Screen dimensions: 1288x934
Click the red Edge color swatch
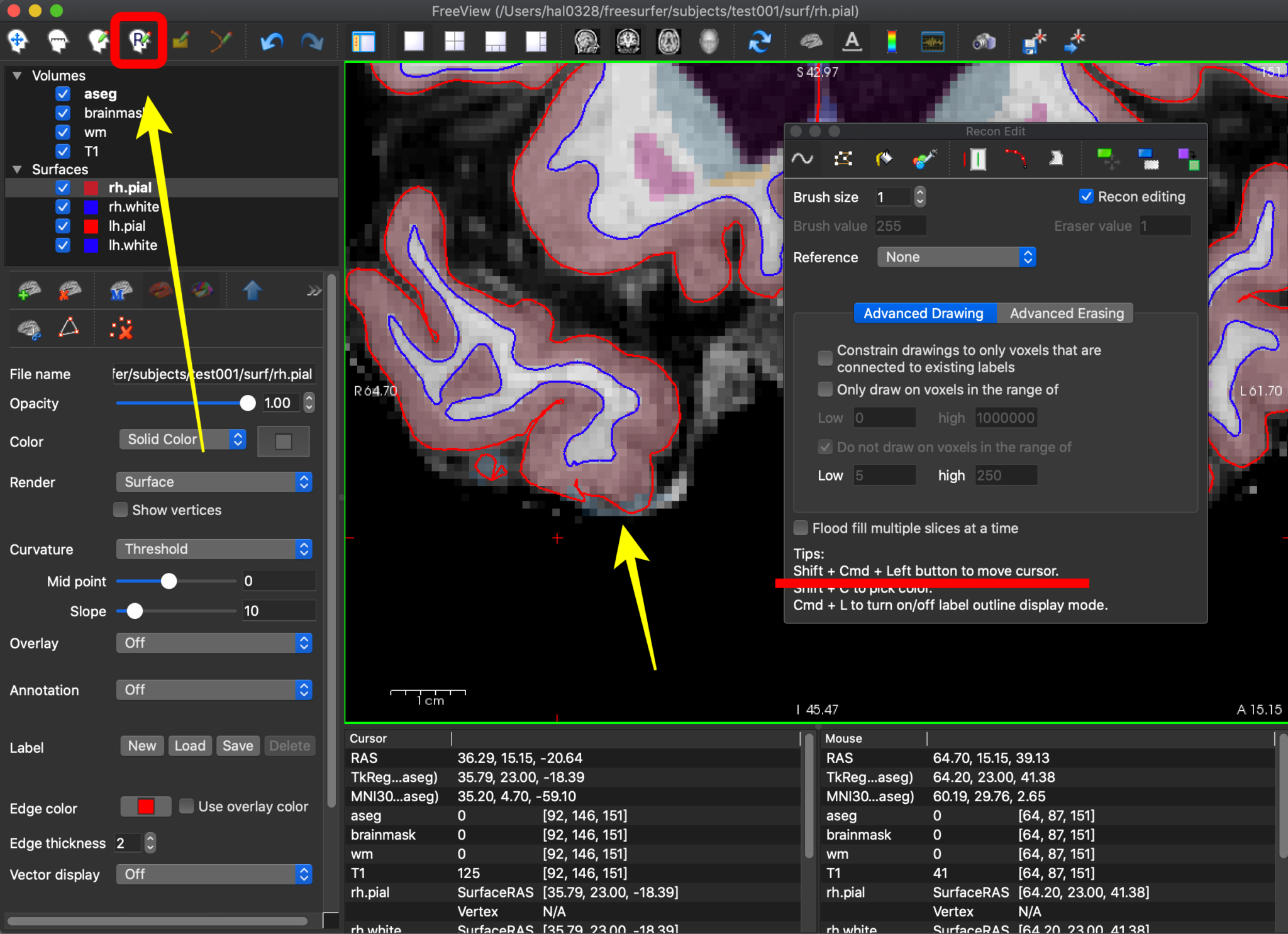coord(146,806)
